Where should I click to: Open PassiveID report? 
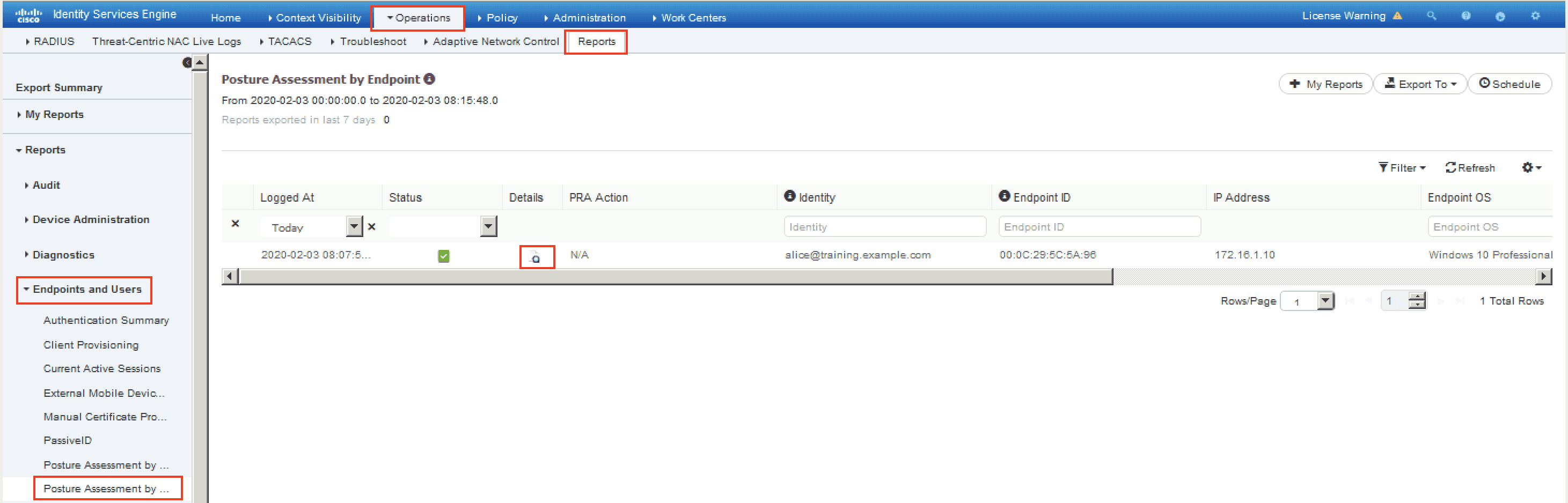(x=68, y=440)
